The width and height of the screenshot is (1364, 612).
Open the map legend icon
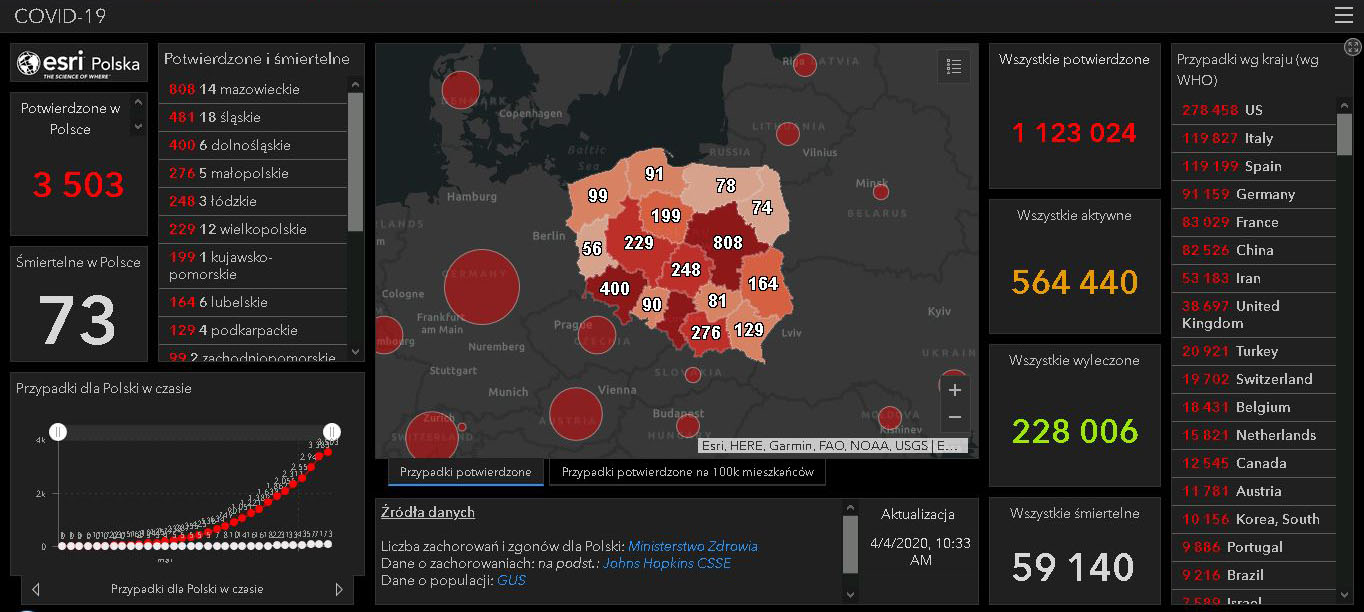coord(953,67)
